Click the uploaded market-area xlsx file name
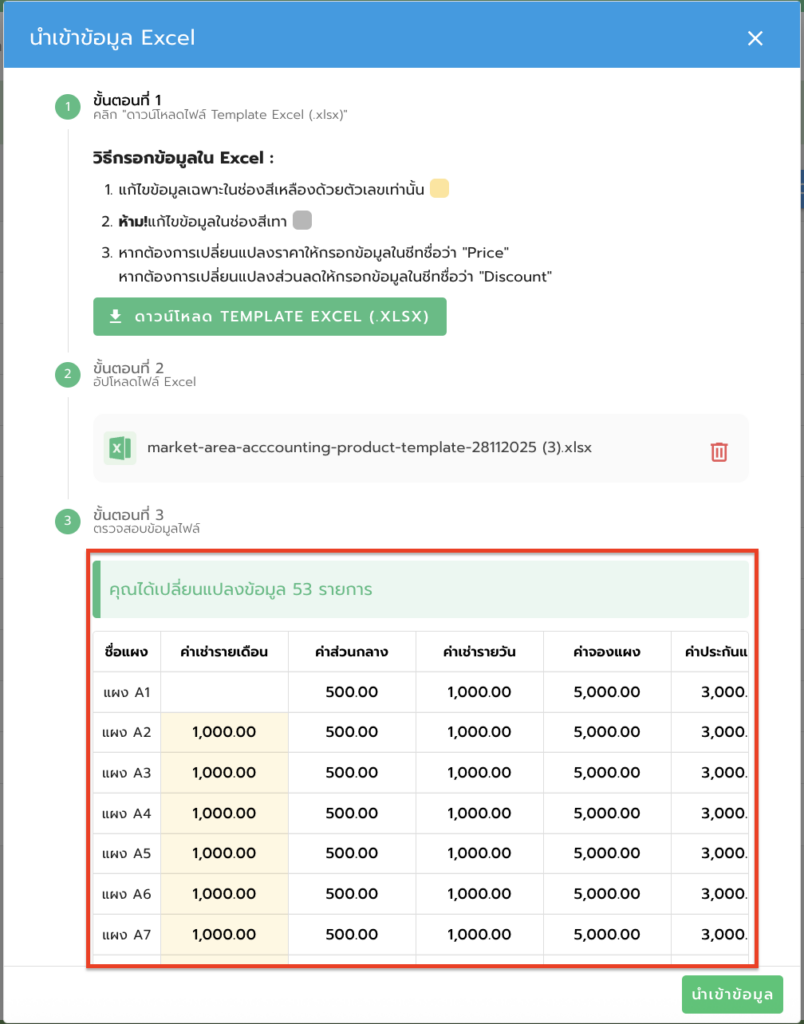The height and width of the screenshot is (1024, 804). (369, 448)
